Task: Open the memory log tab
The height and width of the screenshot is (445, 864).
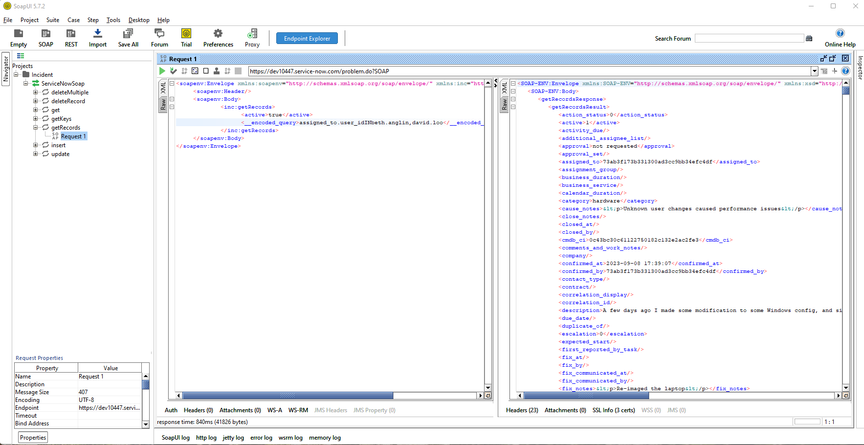Action: [x=325, y=437]
